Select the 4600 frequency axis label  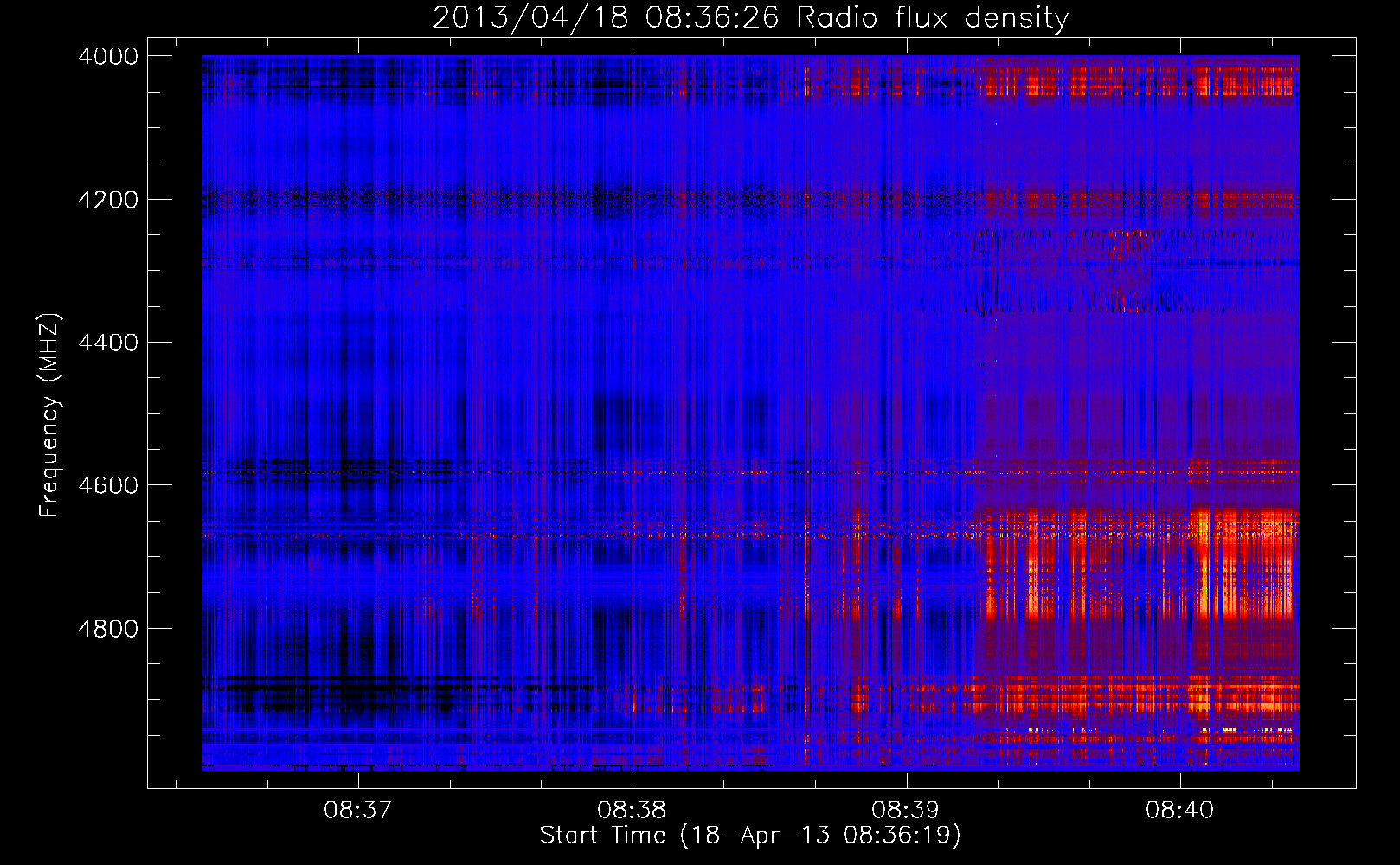108,485
